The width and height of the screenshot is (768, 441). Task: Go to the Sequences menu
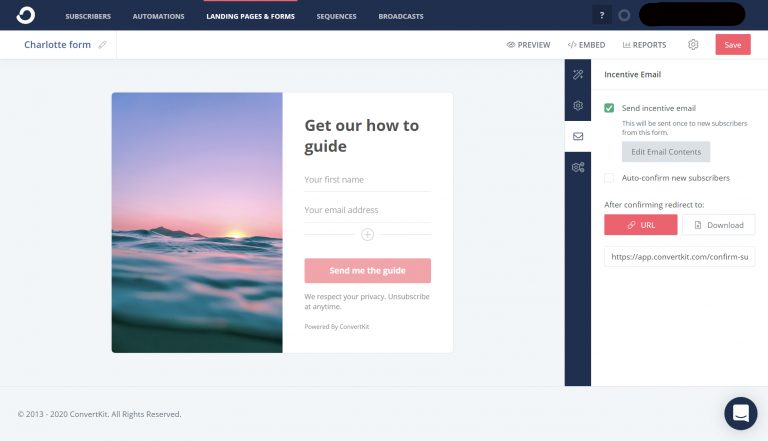[336, 16]
